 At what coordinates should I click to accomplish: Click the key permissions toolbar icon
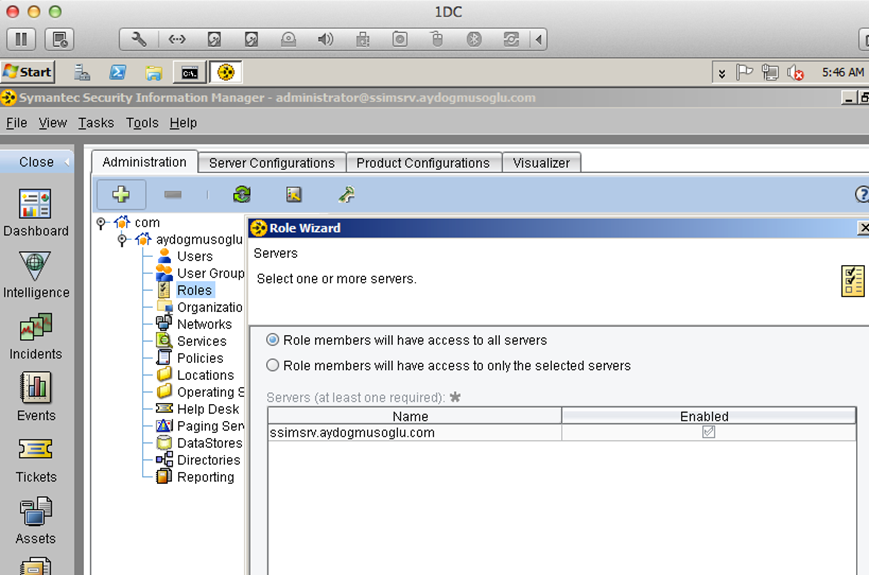coord(347,194)
